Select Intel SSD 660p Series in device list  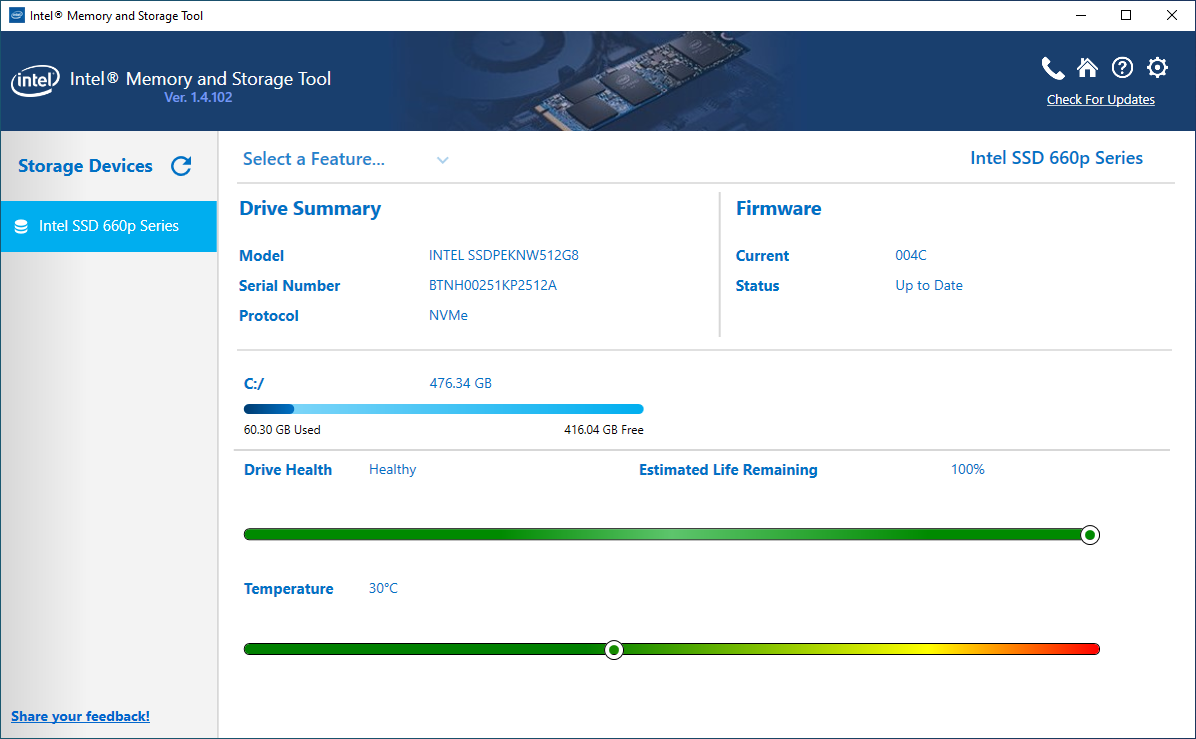tap(109, 227)
